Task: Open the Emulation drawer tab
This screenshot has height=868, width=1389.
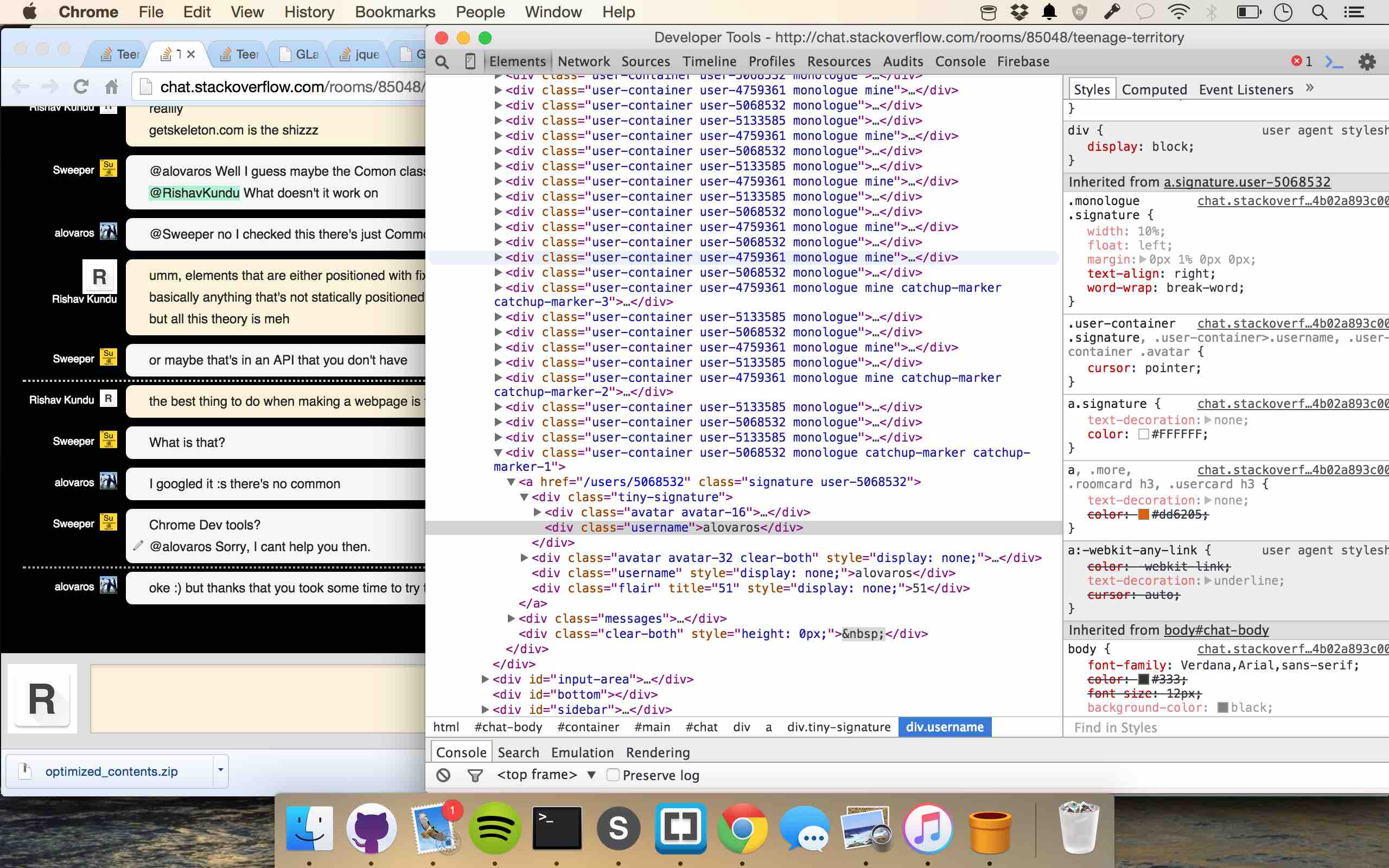Action: [x=582, y=752]
